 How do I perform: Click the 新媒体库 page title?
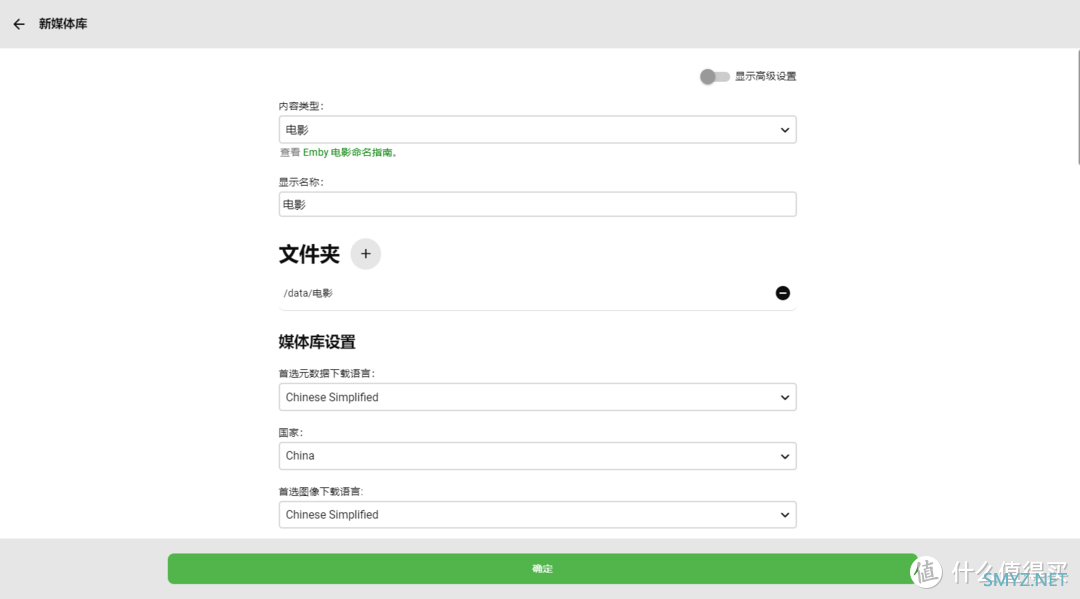[63, 24]
